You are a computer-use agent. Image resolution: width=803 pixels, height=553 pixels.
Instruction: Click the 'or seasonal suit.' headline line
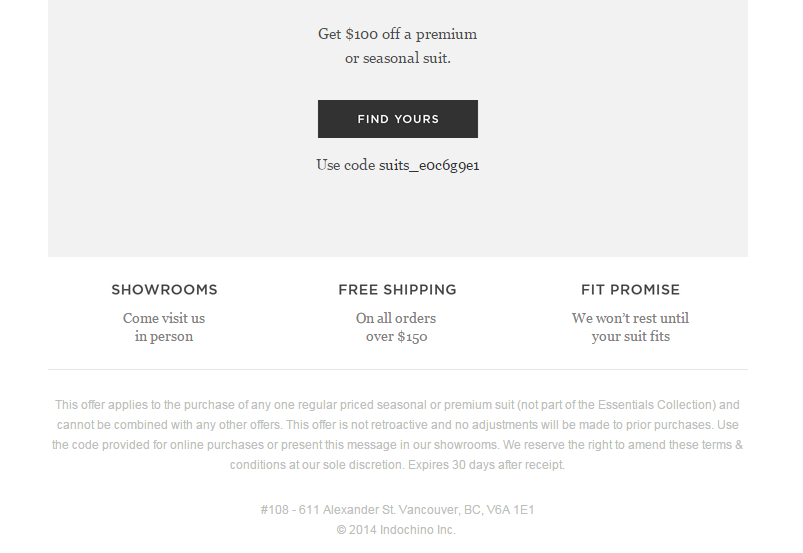pos(398,58)
